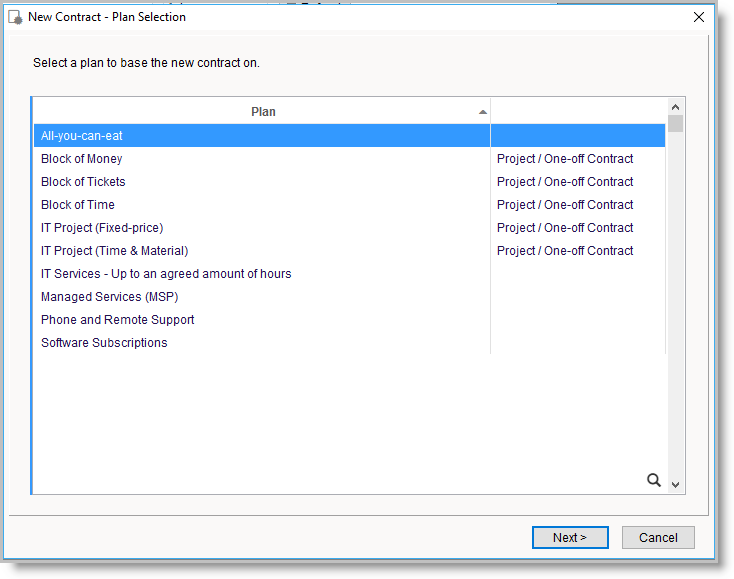734x579 pixels.
Task: Select IT Project (Fixed-price) plan
Action: coord(102,228)
